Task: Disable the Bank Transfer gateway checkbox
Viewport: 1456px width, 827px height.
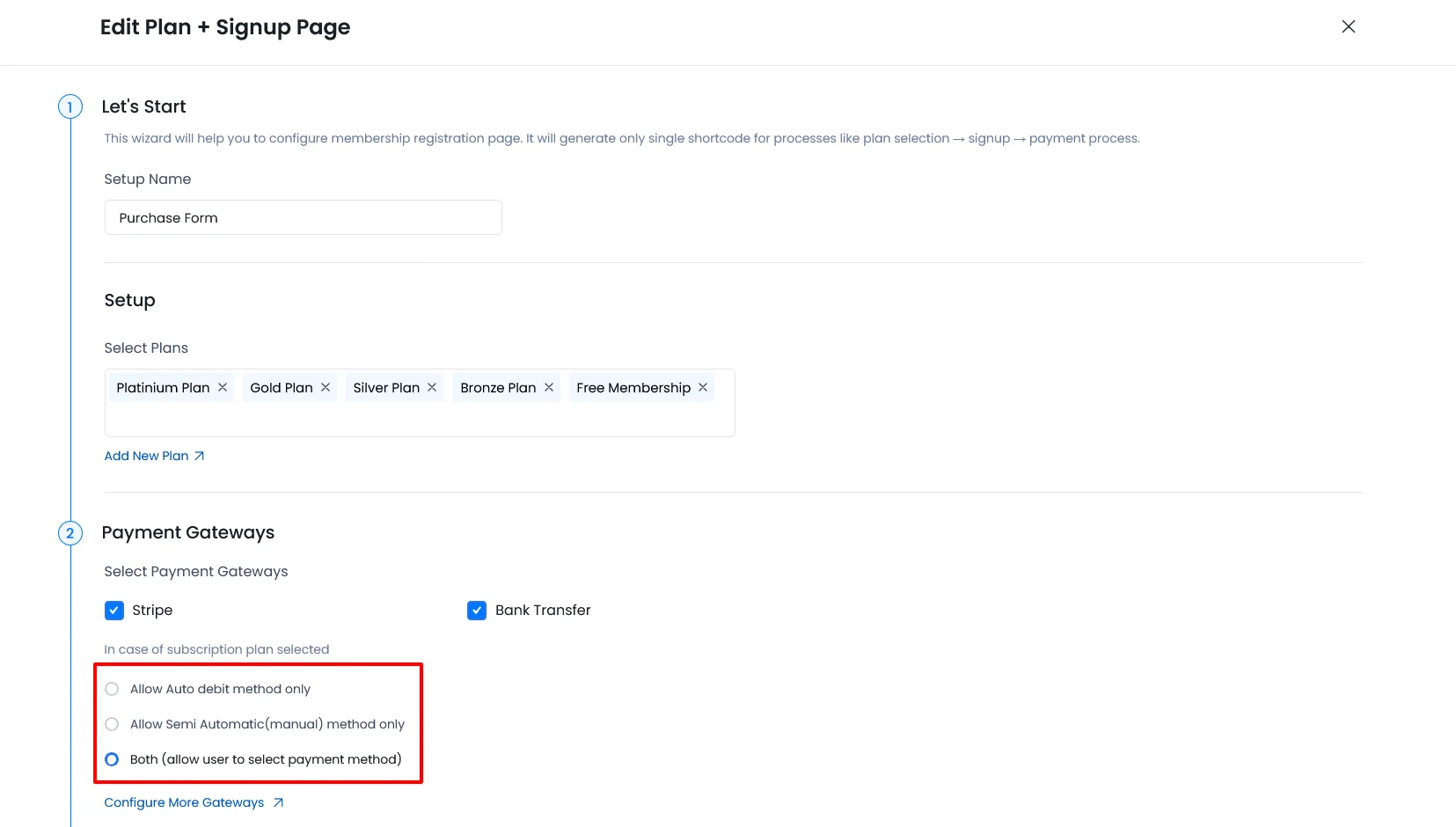Action: point(477,610)
